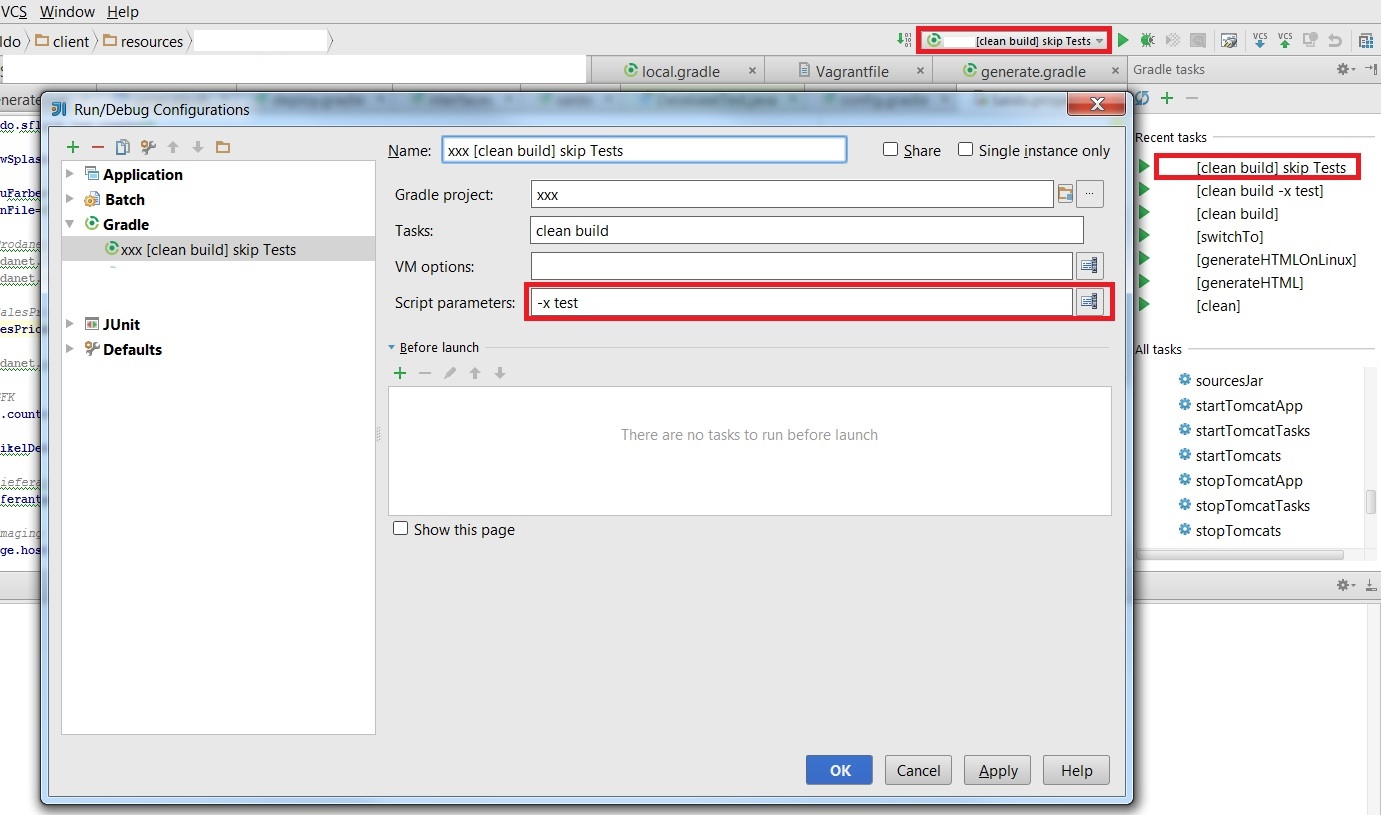
Task: Move configuration down with the arrow icon
Action: pyautogui.click(x=198, y=147)
